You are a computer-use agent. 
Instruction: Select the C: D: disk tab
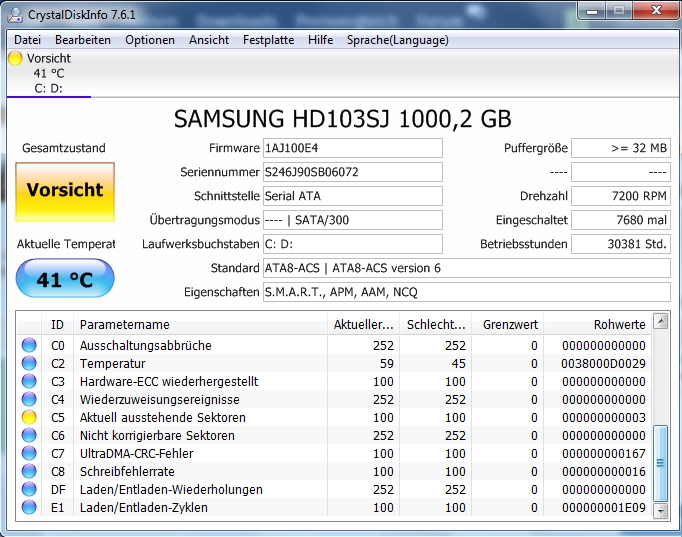click(x=49, y=73)
